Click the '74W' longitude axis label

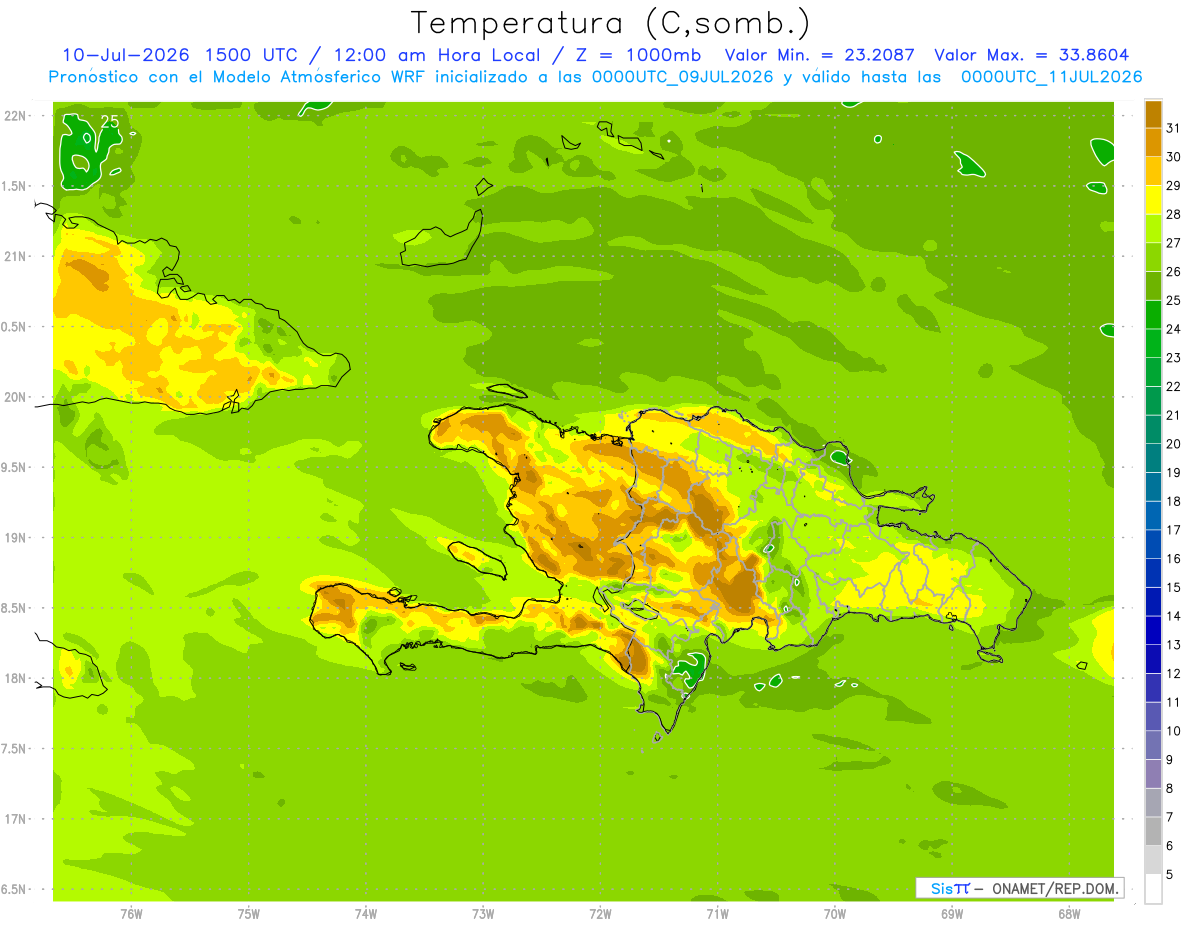tap(365, 913)
